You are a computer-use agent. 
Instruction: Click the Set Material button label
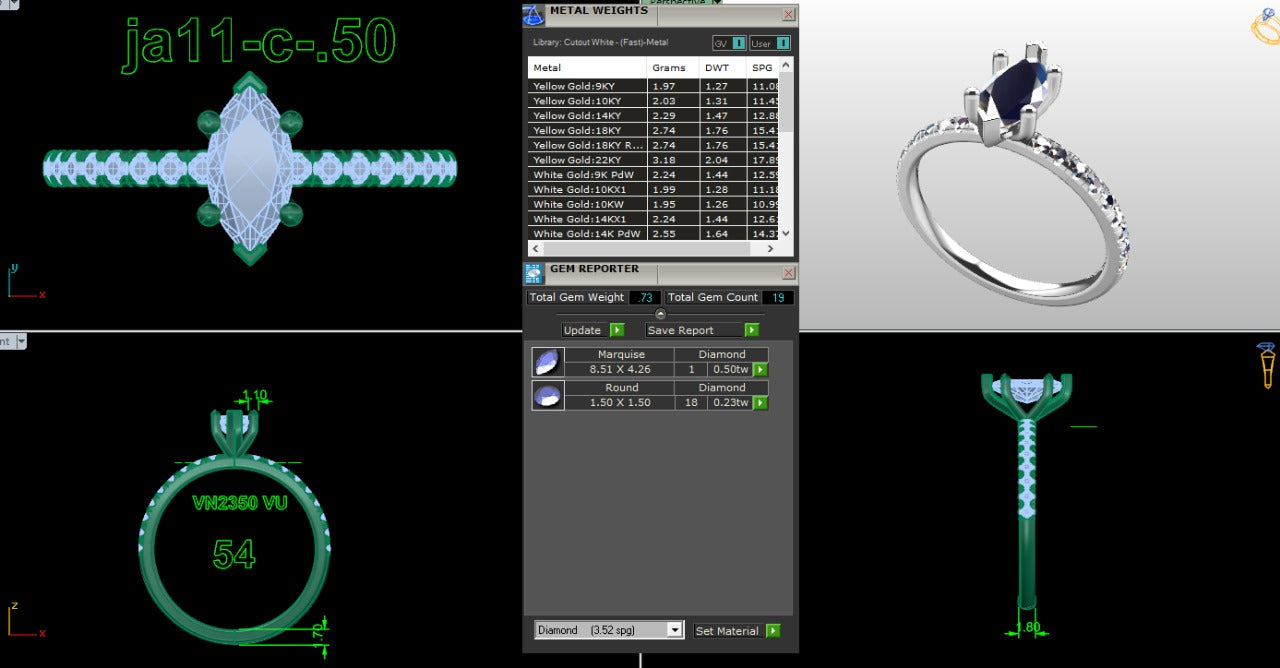coord(727,631)
